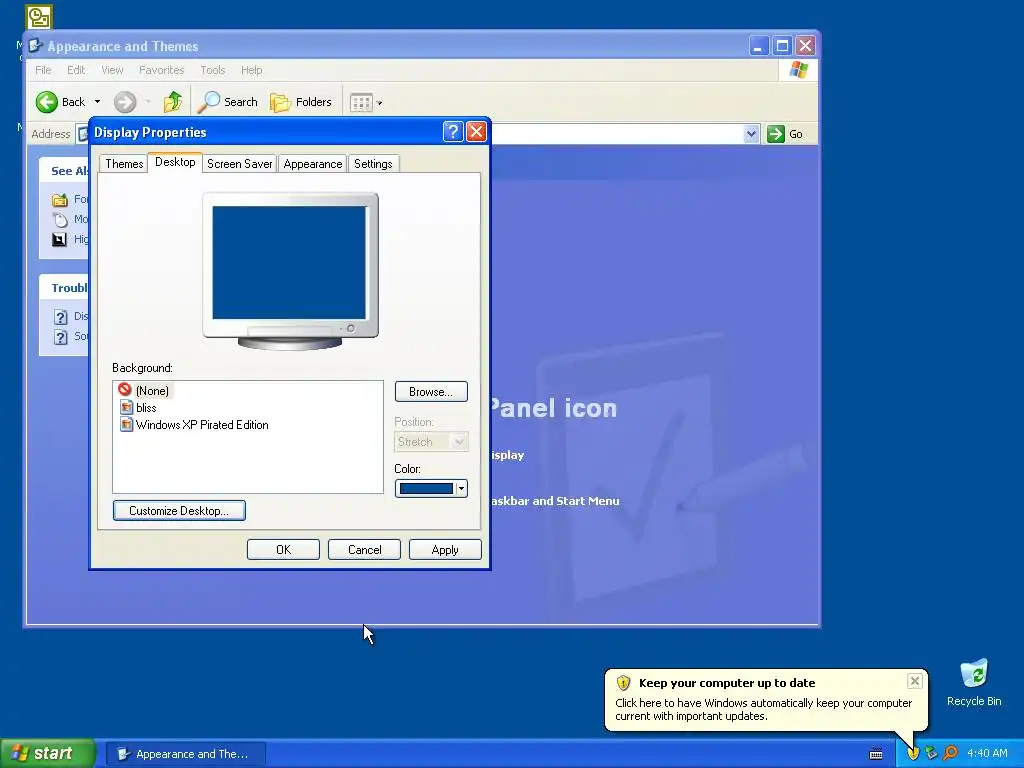Go to the Settings tab
Image resolution: width=1024 pixels, height=768 pixels.
(373, 164)
